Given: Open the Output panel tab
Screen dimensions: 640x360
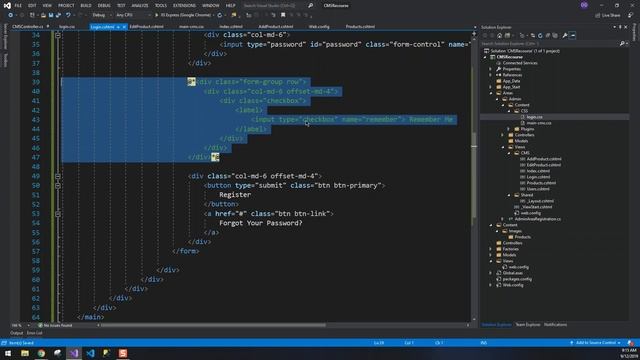Looking at the screenshot, I should tap(17, 333).
